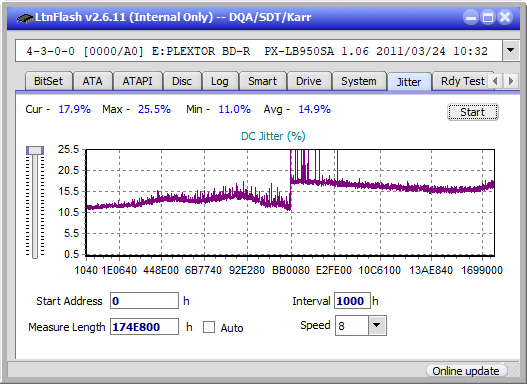Click the Online update button
527x384 pixels.
(x=466, y=371)
